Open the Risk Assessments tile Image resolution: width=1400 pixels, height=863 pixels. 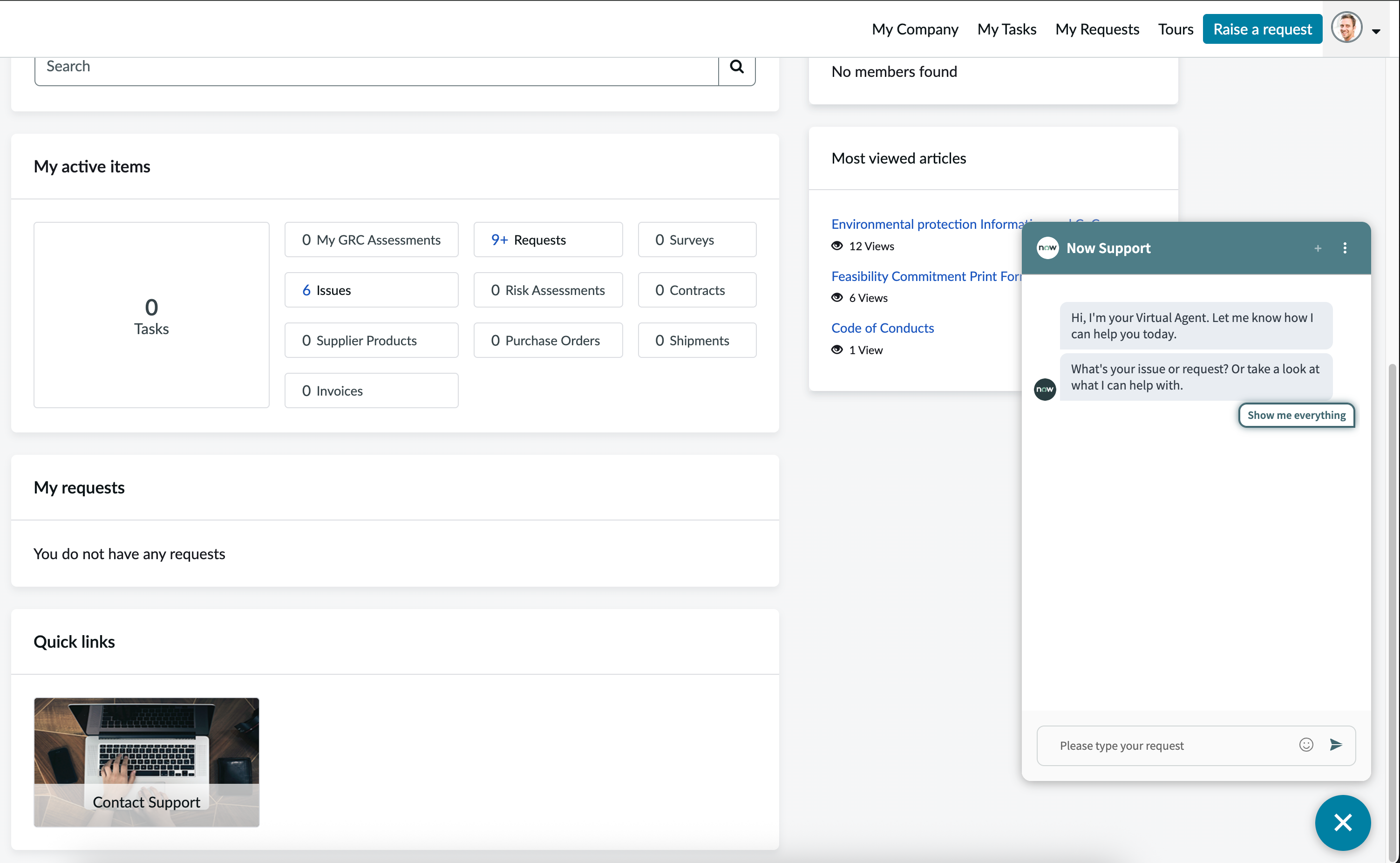coord(548,290)
